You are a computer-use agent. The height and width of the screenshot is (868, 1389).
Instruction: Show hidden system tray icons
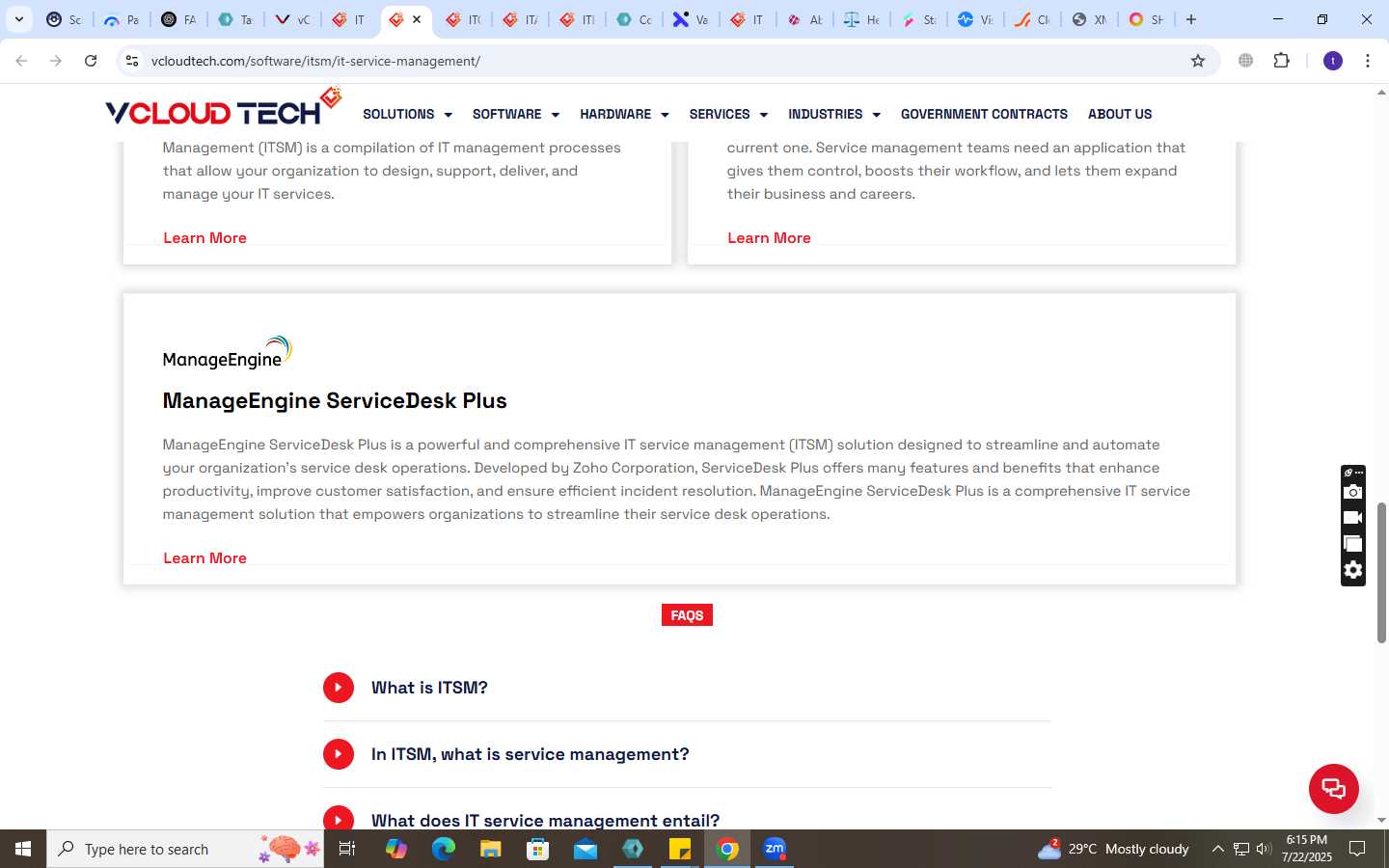[x=1217, y=849]
